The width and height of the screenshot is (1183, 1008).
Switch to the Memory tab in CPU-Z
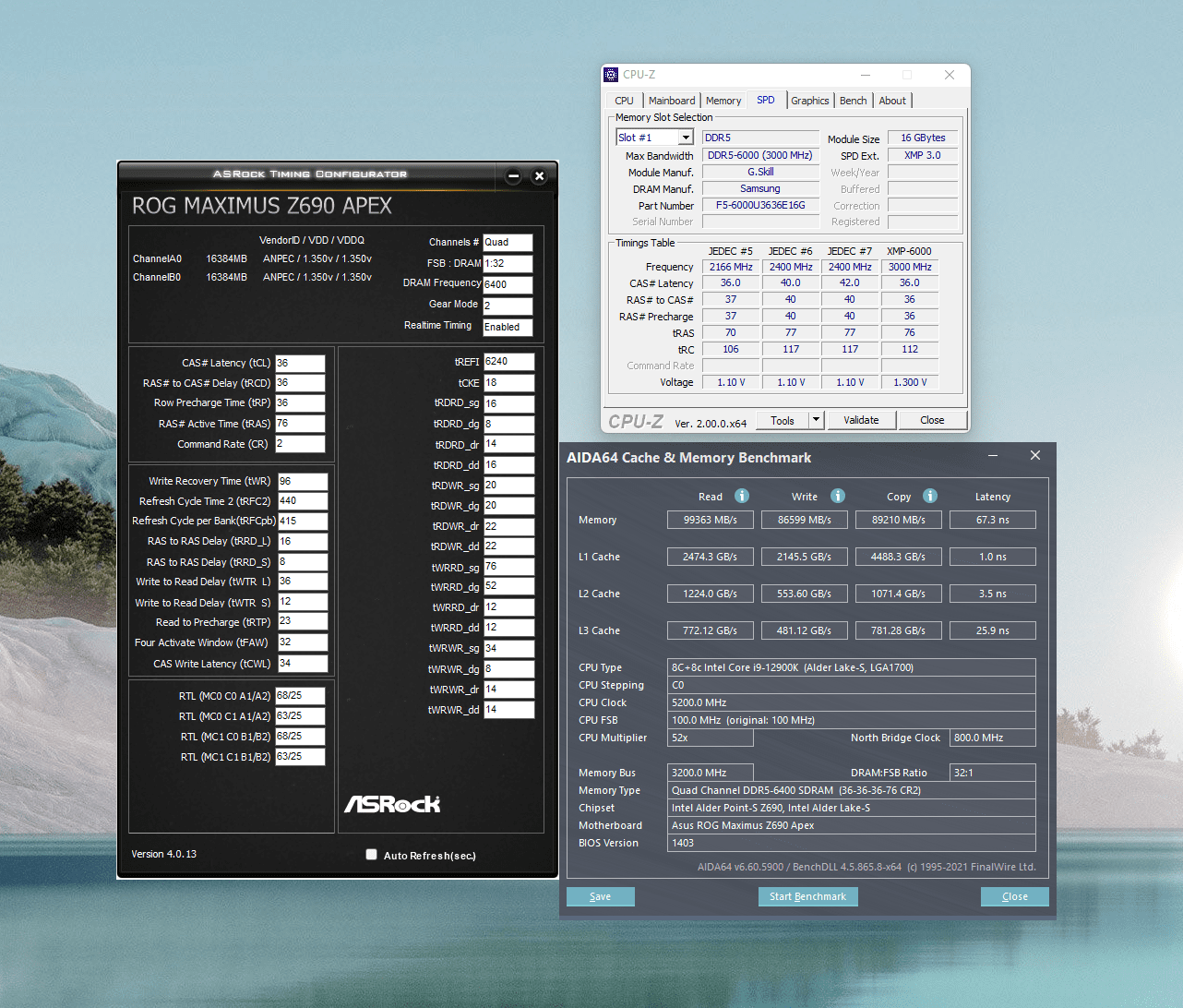723,101
